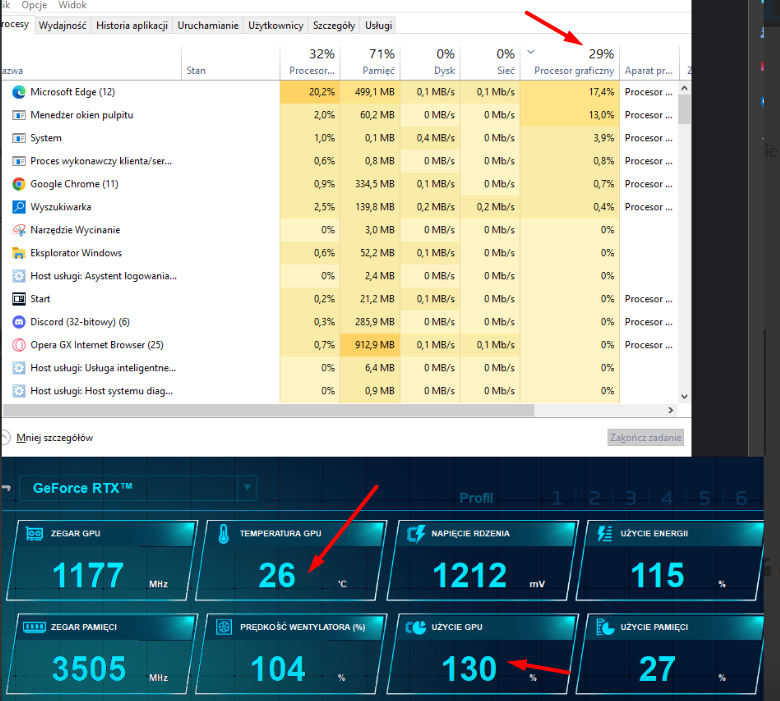The image size is (780, 701).
Task: Switch to the Szczegóły tab
Action: coord(334,25)
